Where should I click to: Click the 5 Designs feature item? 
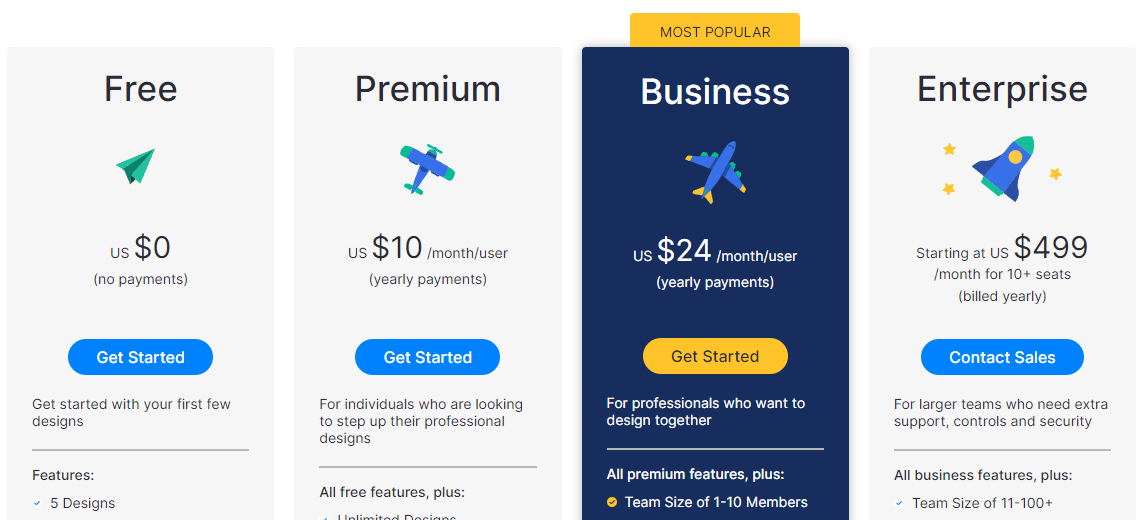[74, 503]
